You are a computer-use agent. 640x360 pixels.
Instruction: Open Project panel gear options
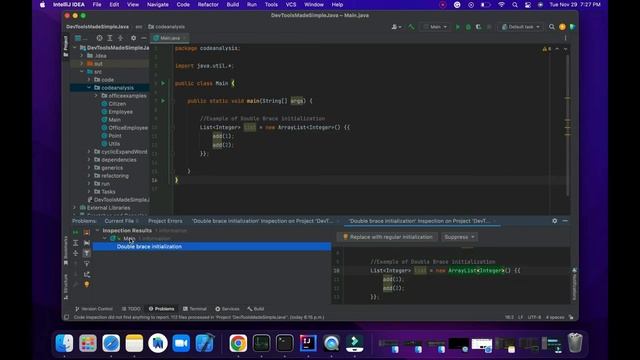pyautogui.click(x=133, y=38)
